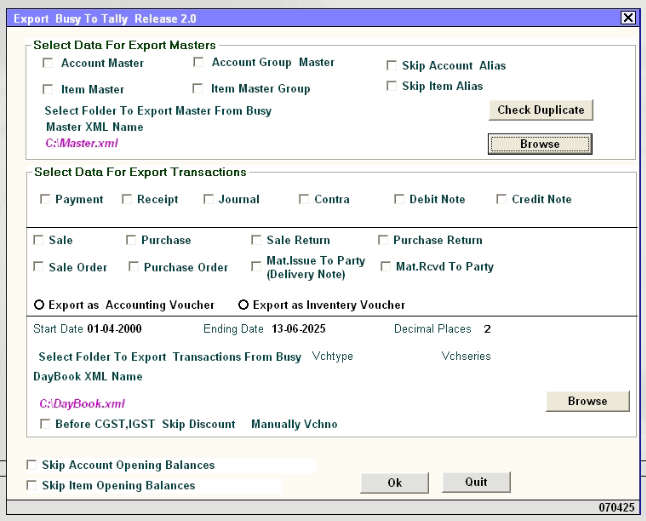Image resolution: width=646 pixels, height=521 pixels.
Task: Check the Sale transactions box
Action: click(38, 240)
